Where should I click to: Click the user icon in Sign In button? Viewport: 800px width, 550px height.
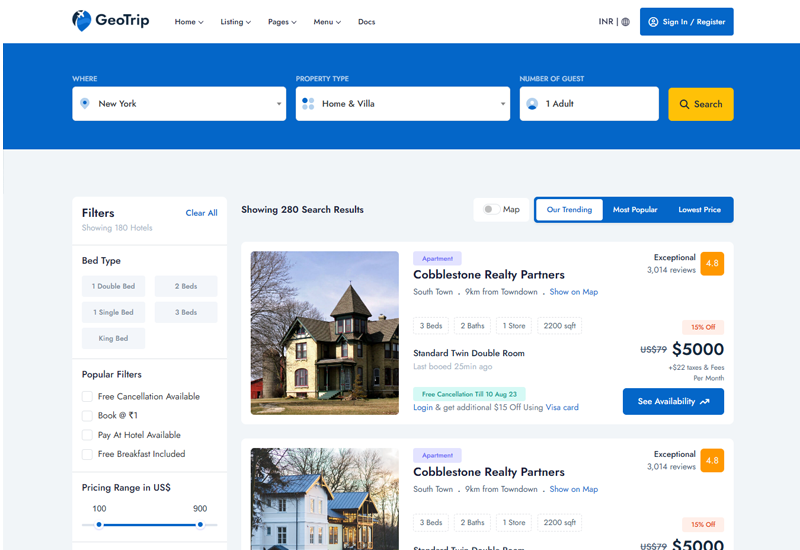pos(652,22)
